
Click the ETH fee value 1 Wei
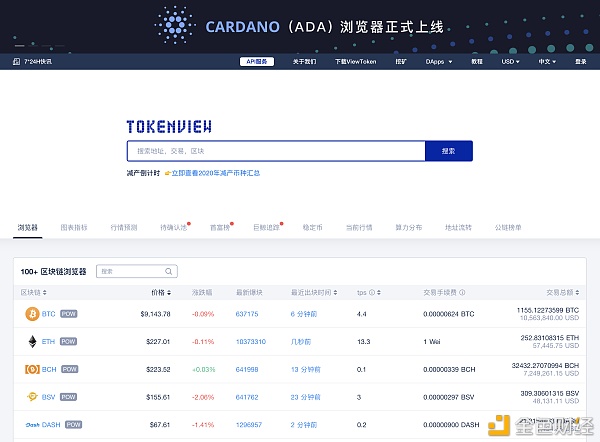(432, 341)
